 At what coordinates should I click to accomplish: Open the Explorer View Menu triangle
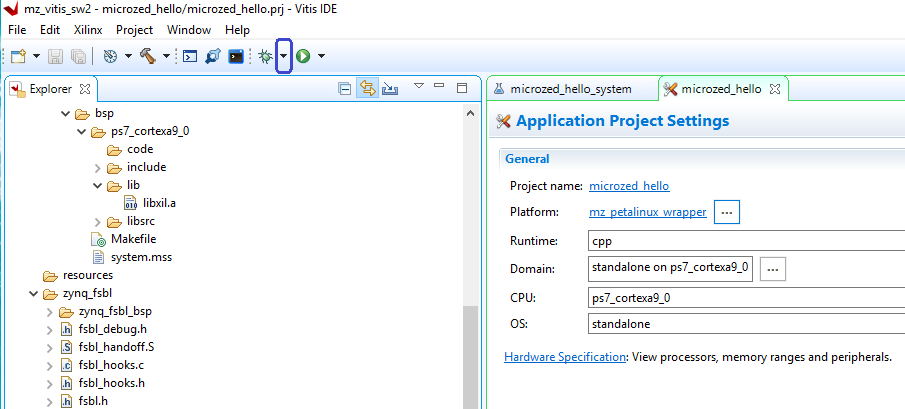(420, 86)
